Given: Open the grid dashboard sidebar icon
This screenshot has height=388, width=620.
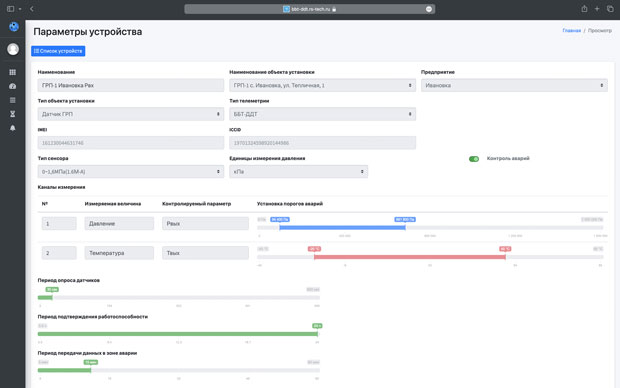Looking at the screenshot, I should coord(13,72).
